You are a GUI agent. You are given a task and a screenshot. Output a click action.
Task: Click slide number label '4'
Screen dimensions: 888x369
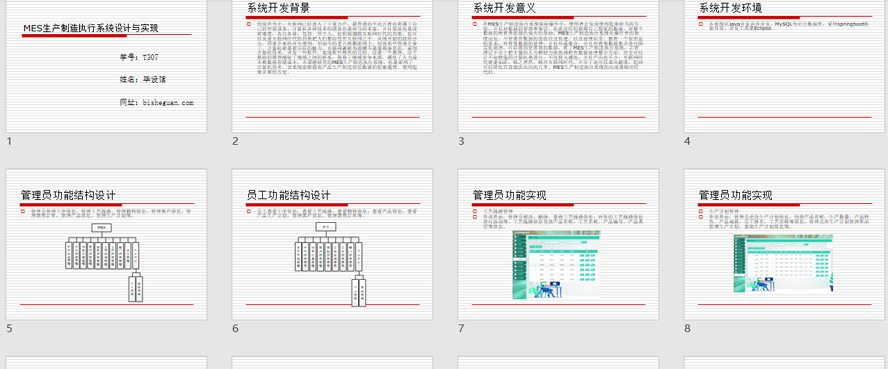687,141
